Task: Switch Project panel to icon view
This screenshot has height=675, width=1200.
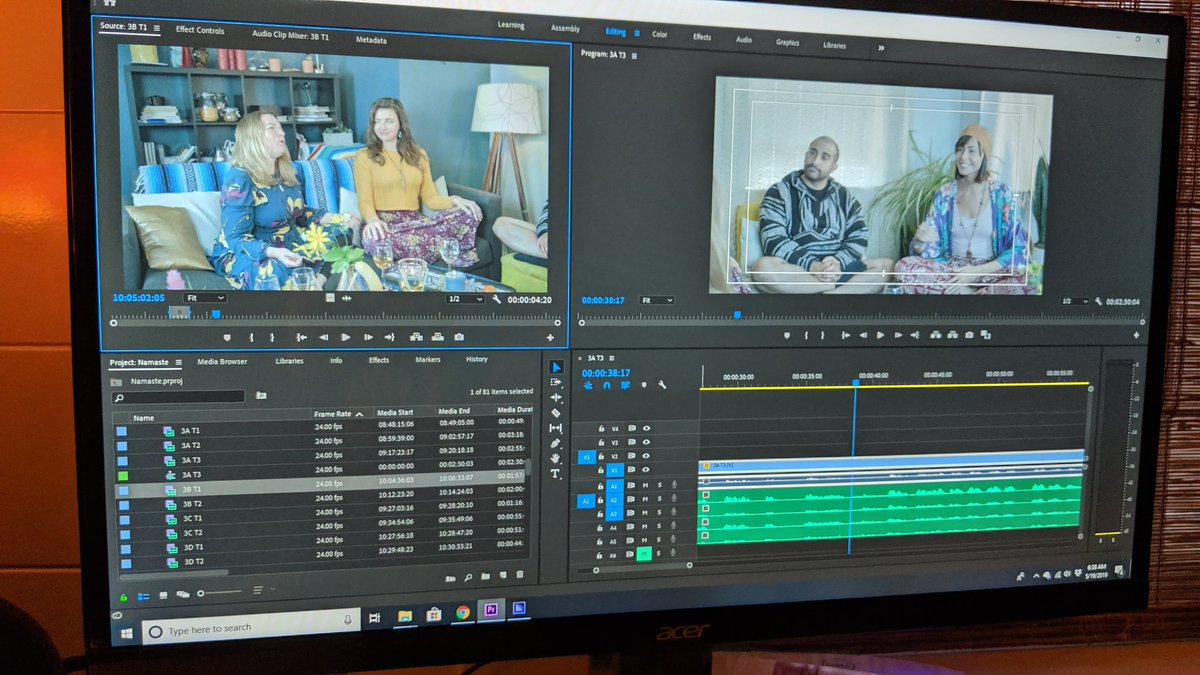Action: tap(161, 597)
